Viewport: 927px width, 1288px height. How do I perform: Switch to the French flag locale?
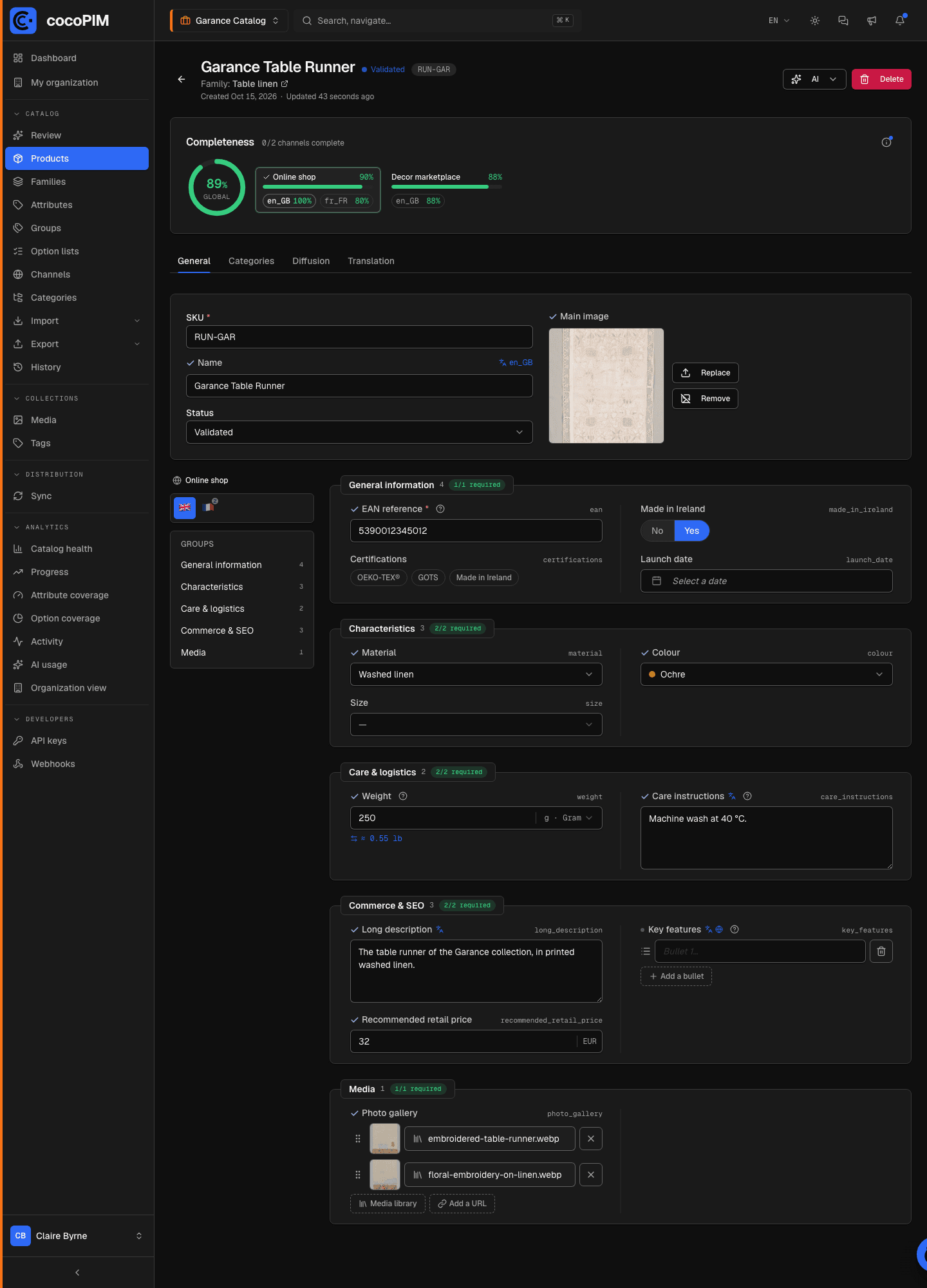(x=208, y=507)
